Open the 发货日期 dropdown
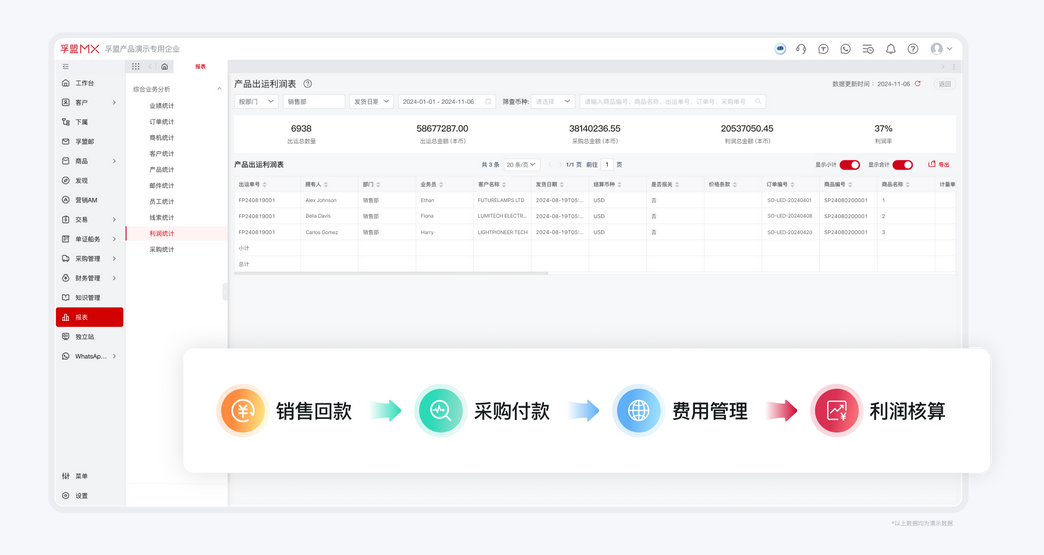The width and height of the screenshot is (1044, 555). (x=370, y=102)
